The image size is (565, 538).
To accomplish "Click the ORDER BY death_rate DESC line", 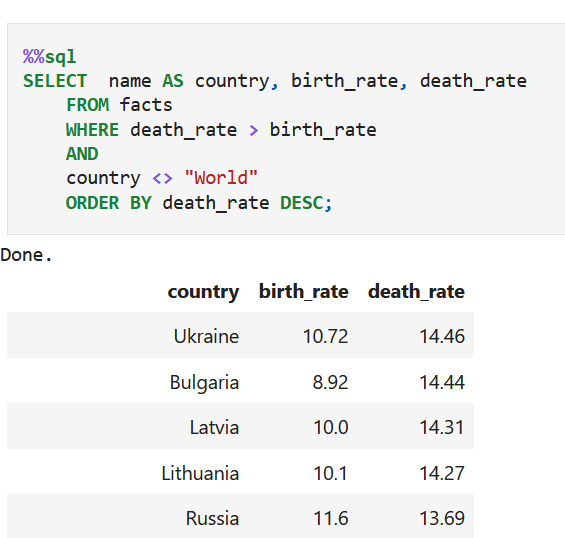I will pos(199,203).
